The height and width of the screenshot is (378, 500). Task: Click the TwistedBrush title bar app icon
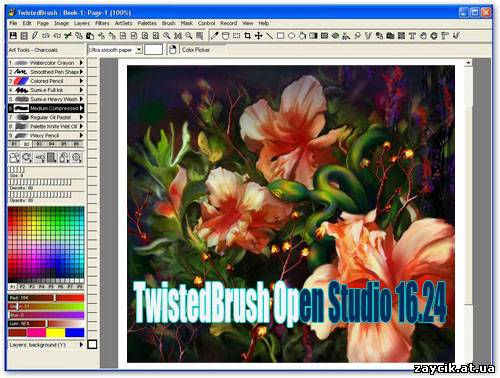[12, 13]
